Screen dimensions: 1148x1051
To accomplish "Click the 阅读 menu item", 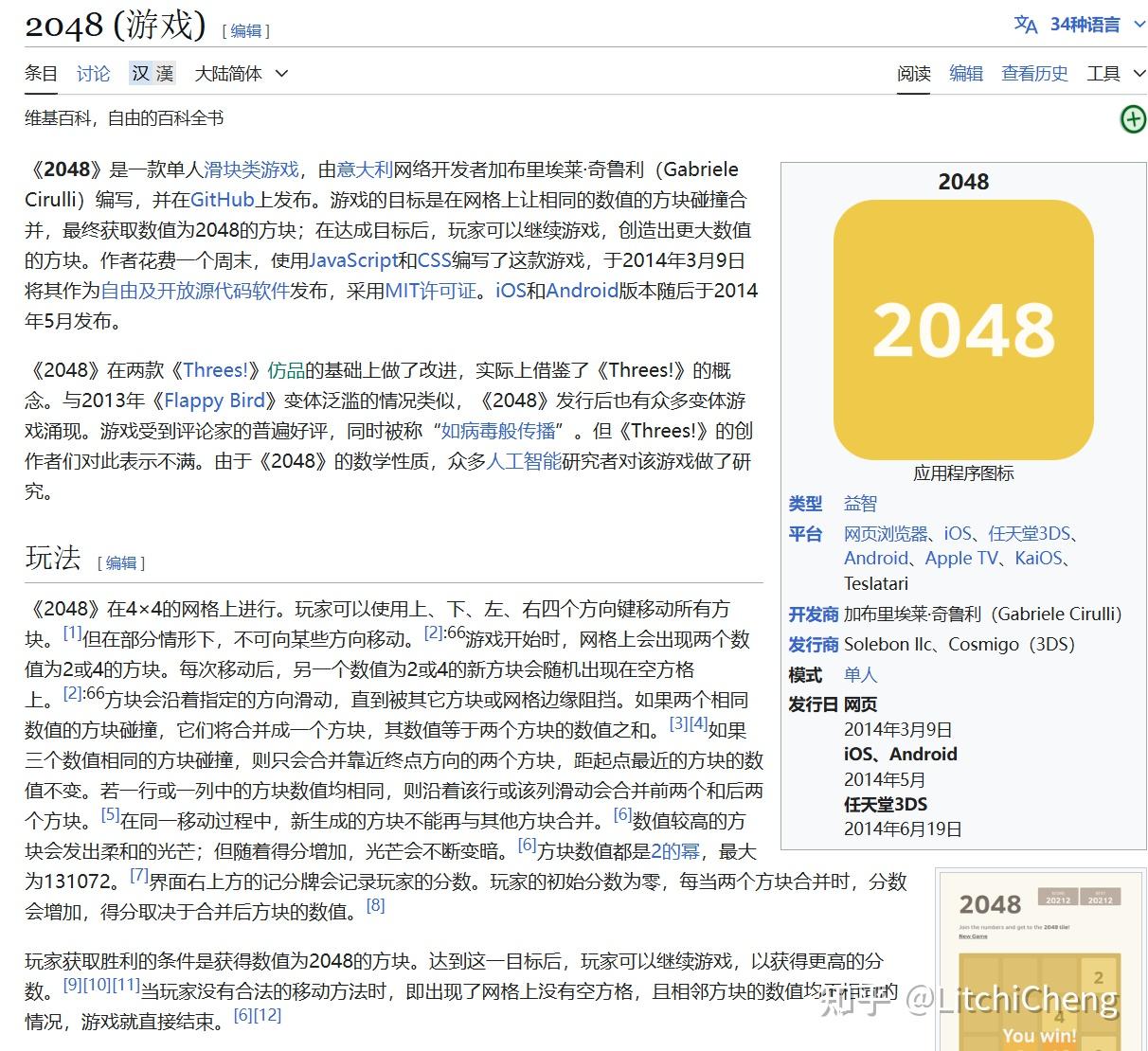I will [913, 73].
